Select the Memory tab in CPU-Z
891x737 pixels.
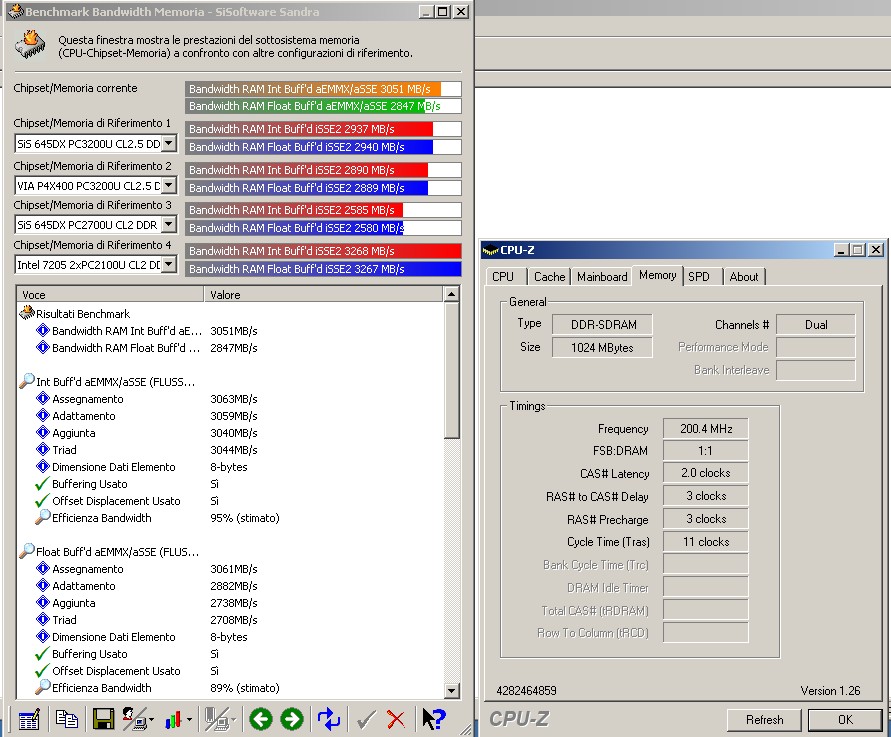(657, 275)
